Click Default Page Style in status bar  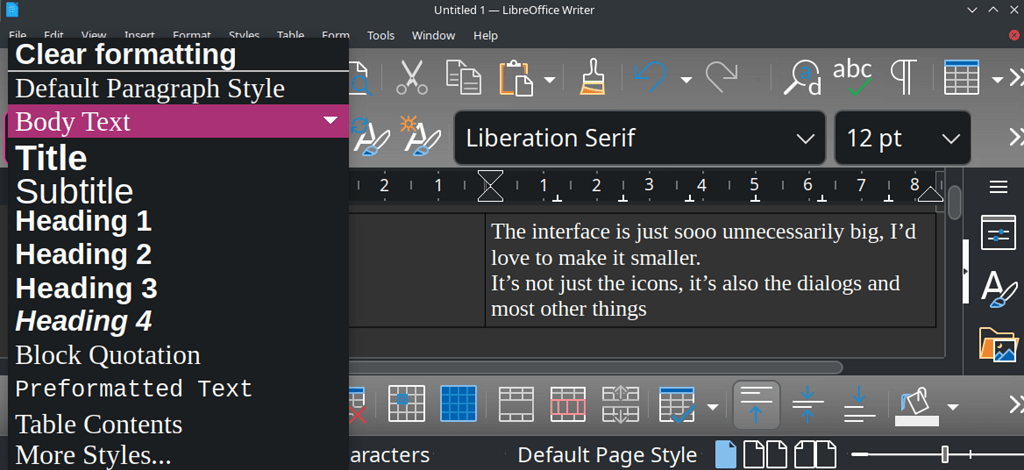607,455
